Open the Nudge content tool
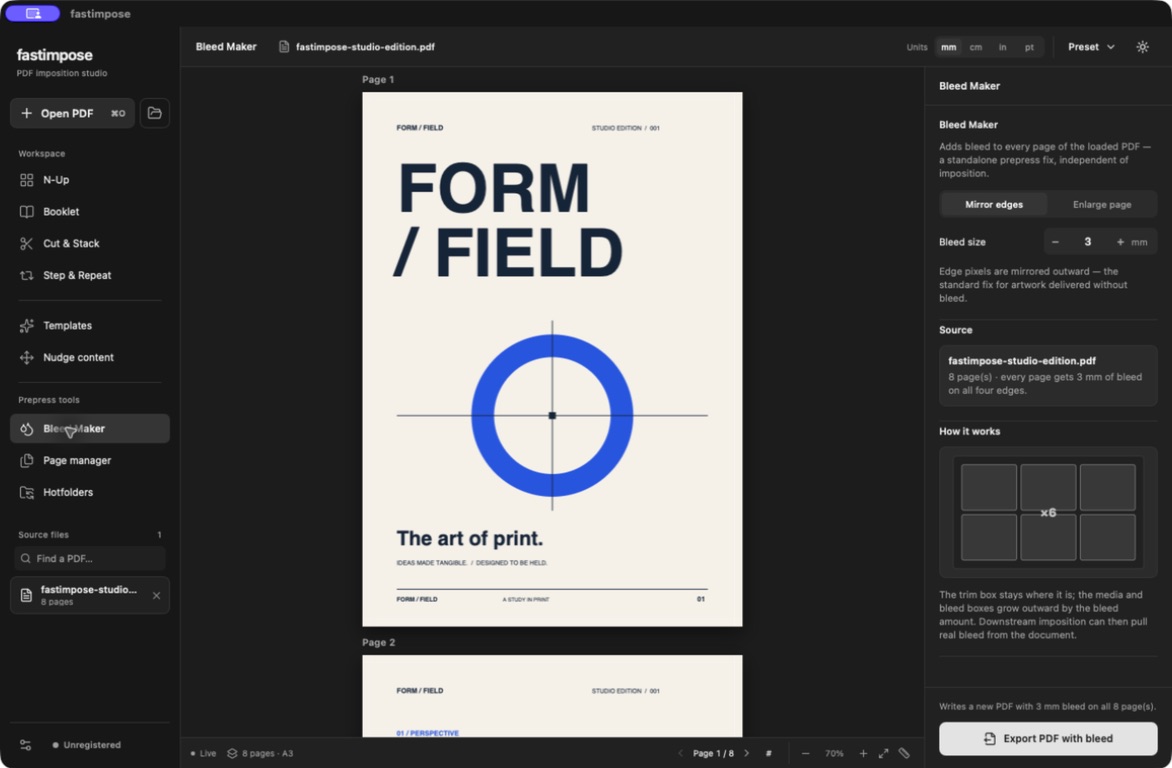The height and width of the screenshot is (768, 1172). pos(90,357)
